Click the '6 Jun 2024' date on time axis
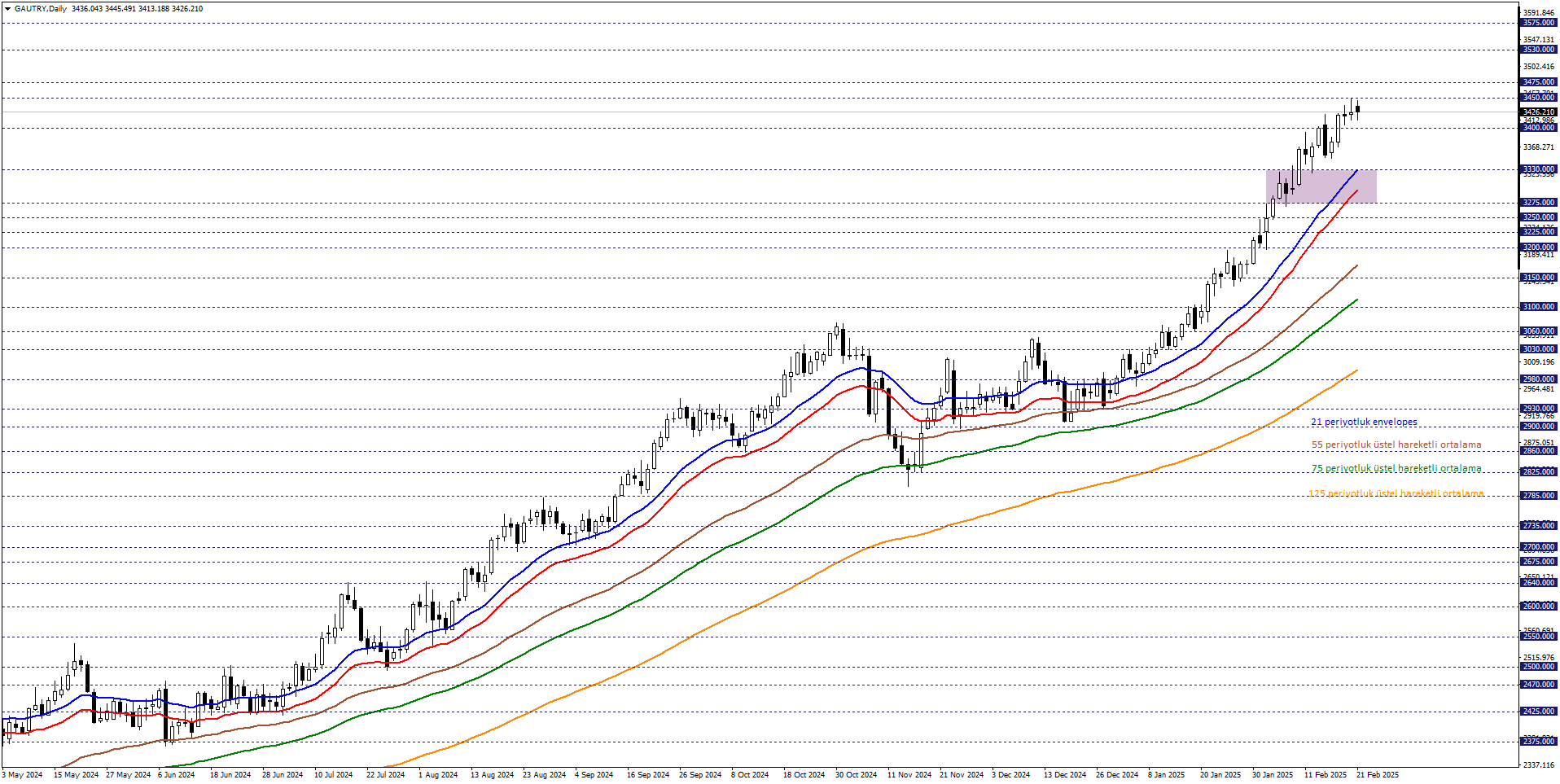The width and height of the screenshot is (1560, 784). pos(176,775)
